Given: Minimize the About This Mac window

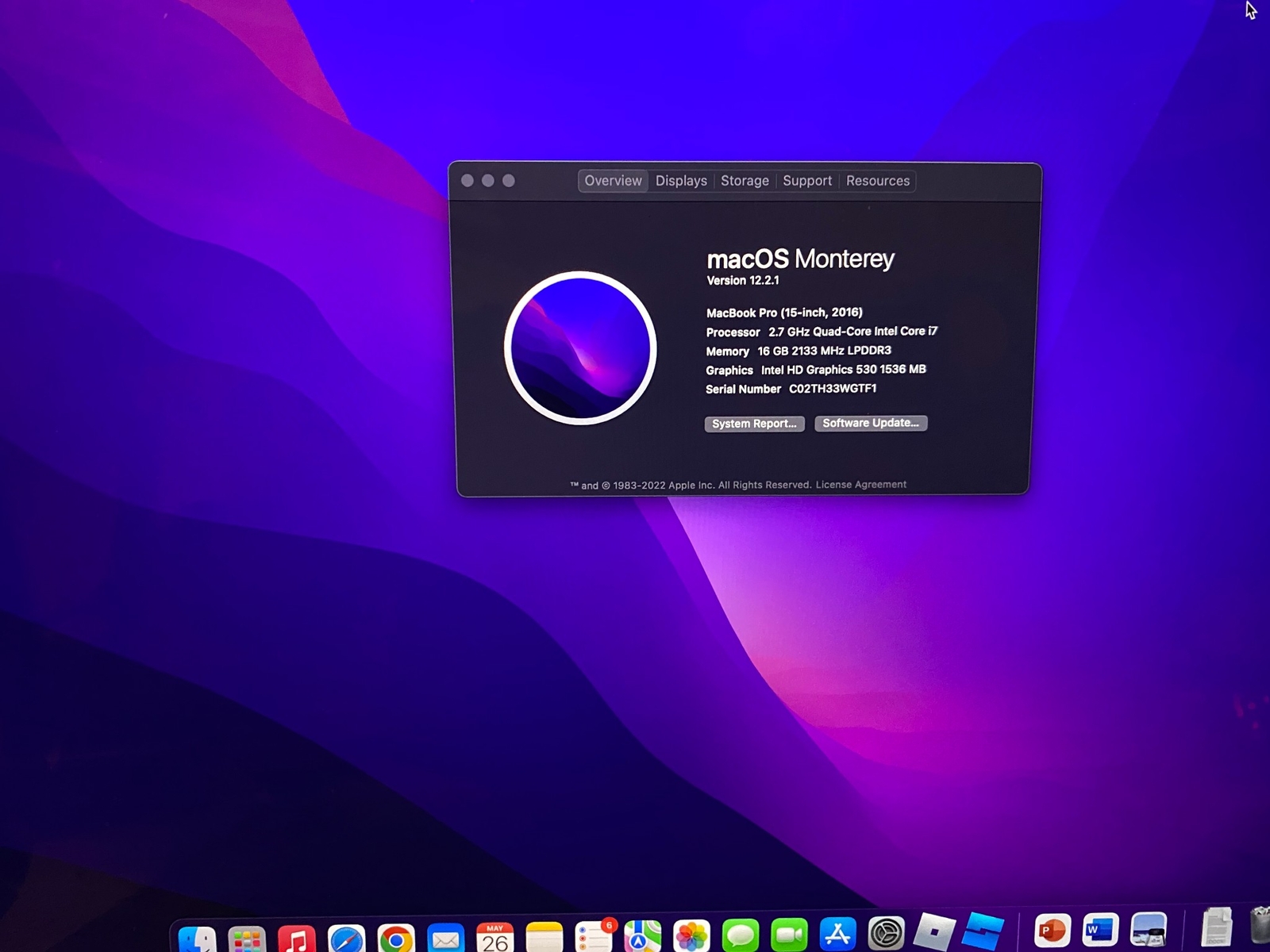Looking at the screenshot, I should click(488, 181).
